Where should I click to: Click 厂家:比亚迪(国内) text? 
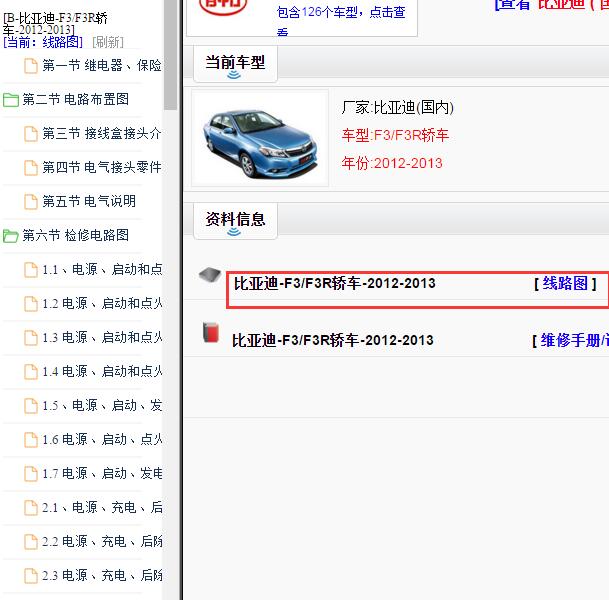coord(398,108)
